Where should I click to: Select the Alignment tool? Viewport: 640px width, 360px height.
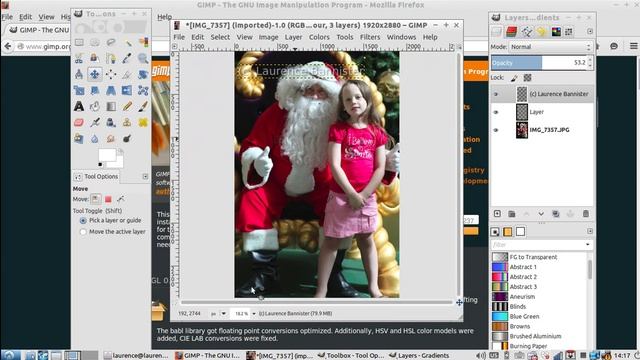111,74
